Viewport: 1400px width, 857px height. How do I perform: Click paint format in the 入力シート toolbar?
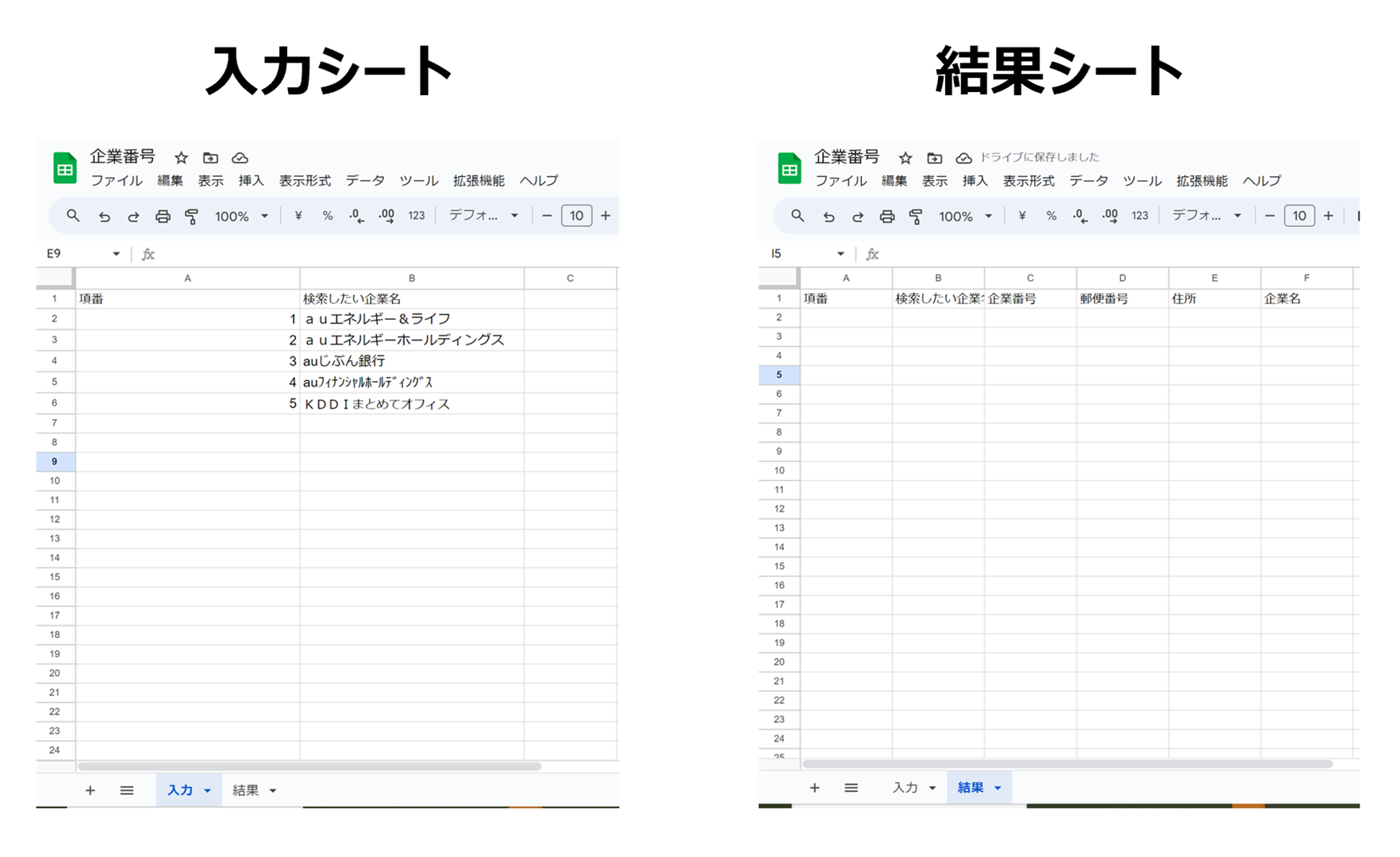pyautogui.click(x=191, y=216)
